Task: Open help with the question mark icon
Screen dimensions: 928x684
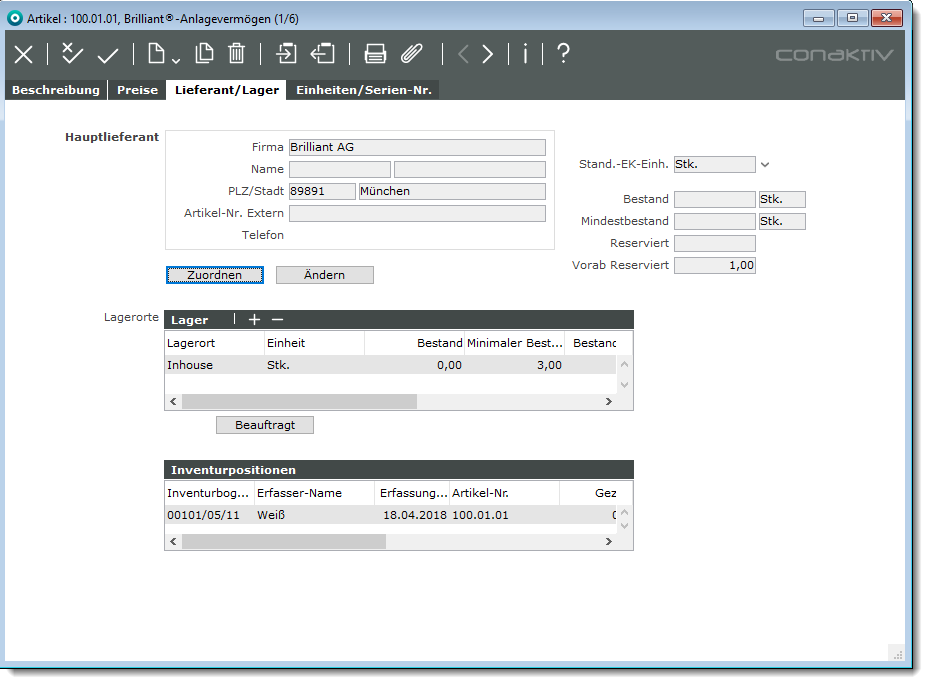Action: tap(563, 54)
